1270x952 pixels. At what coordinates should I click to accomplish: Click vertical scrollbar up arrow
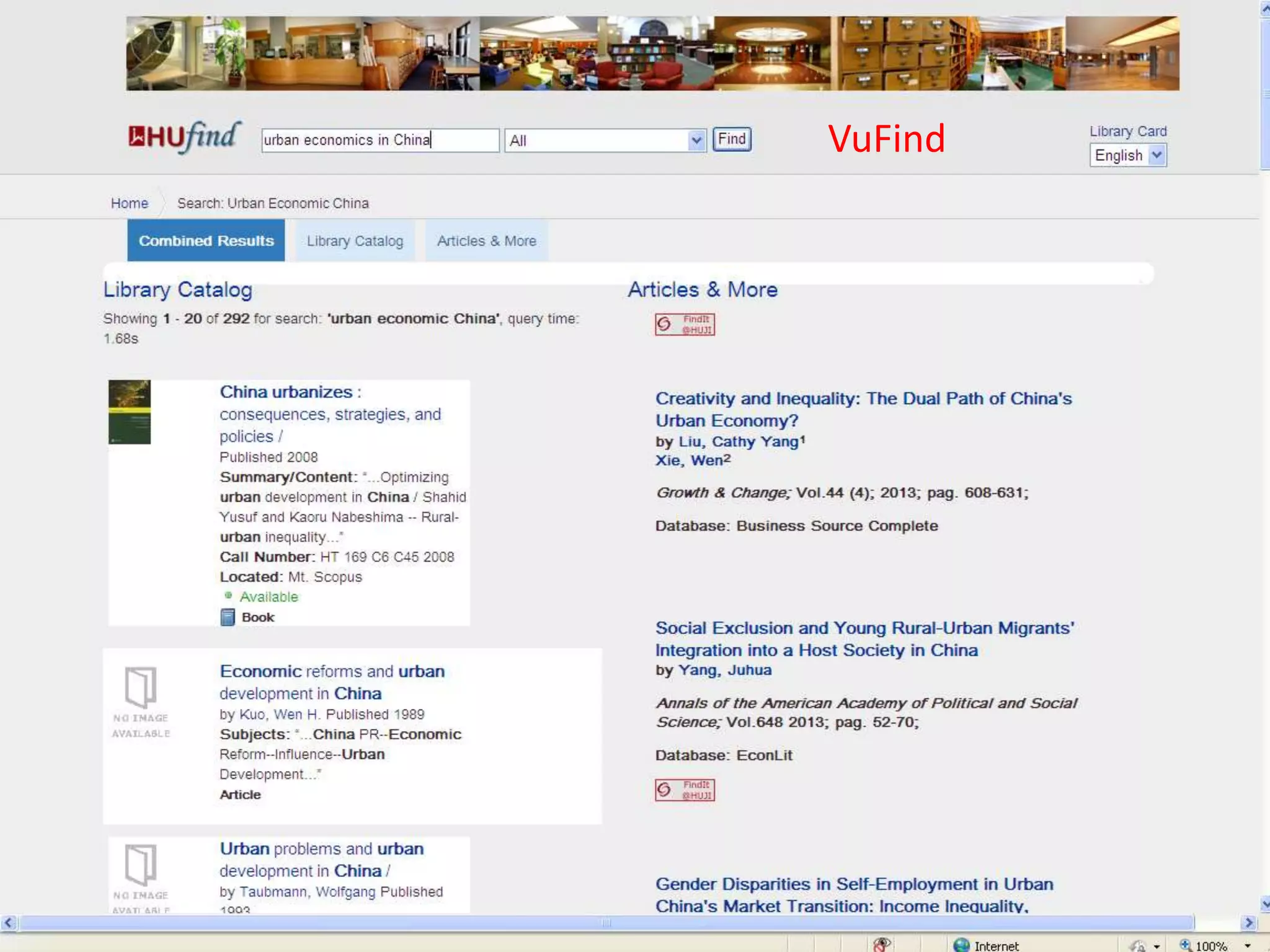tap(1264, 9)
